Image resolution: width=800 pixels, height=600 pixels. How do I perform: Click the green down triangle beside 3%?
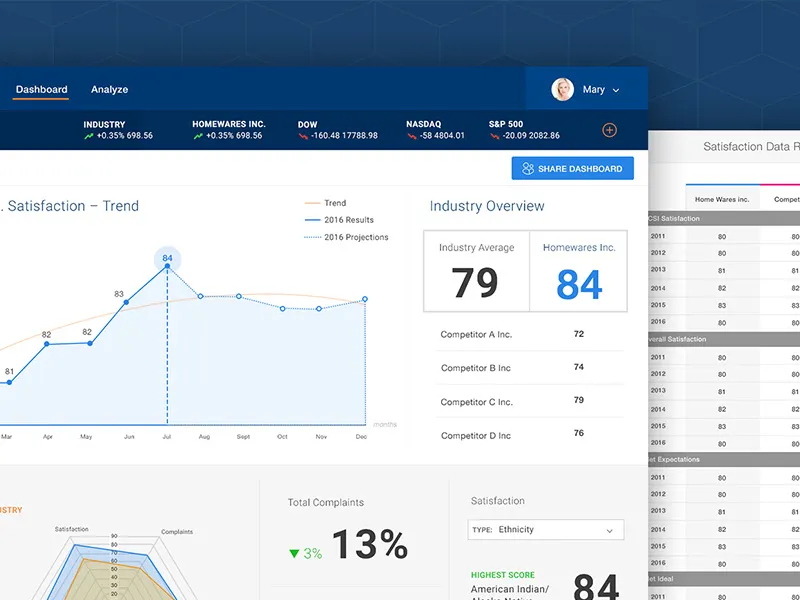coord(294,554)
